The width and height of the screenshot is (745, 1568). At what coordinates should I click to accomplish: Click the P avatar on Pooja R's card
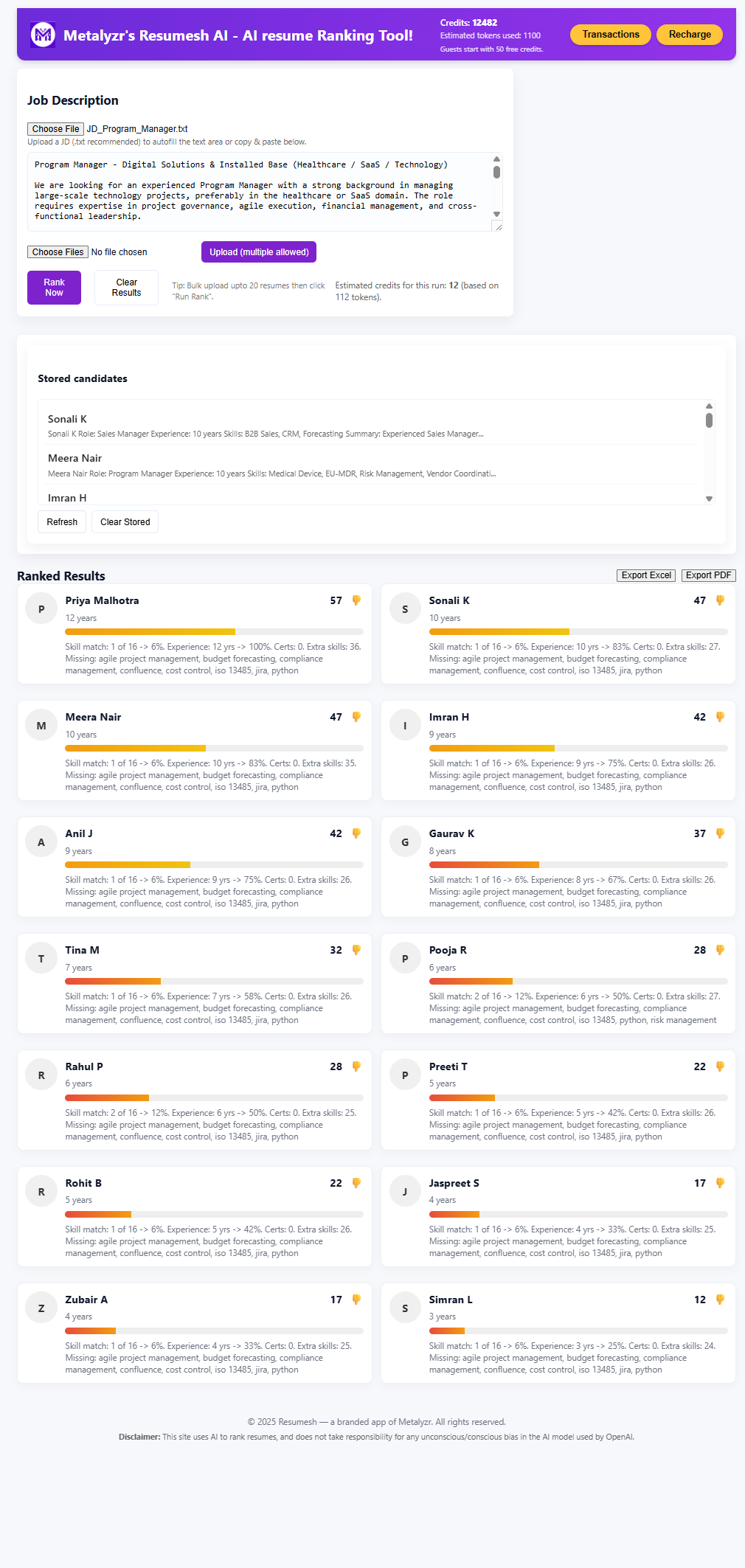pos(405,959)
